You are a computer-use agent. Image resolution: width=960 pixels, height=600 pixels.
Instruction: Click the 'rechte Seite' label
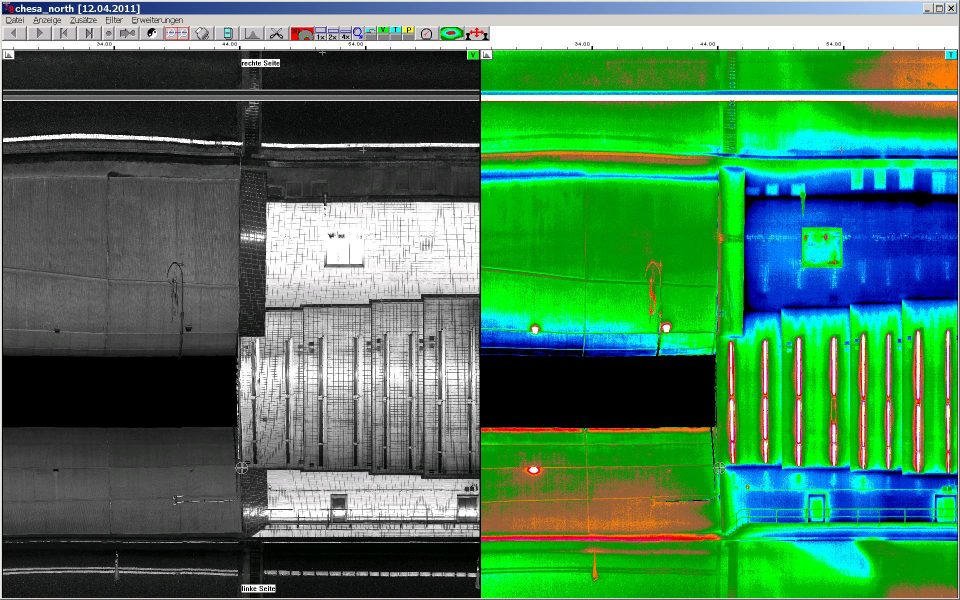[x=260, y=63]
